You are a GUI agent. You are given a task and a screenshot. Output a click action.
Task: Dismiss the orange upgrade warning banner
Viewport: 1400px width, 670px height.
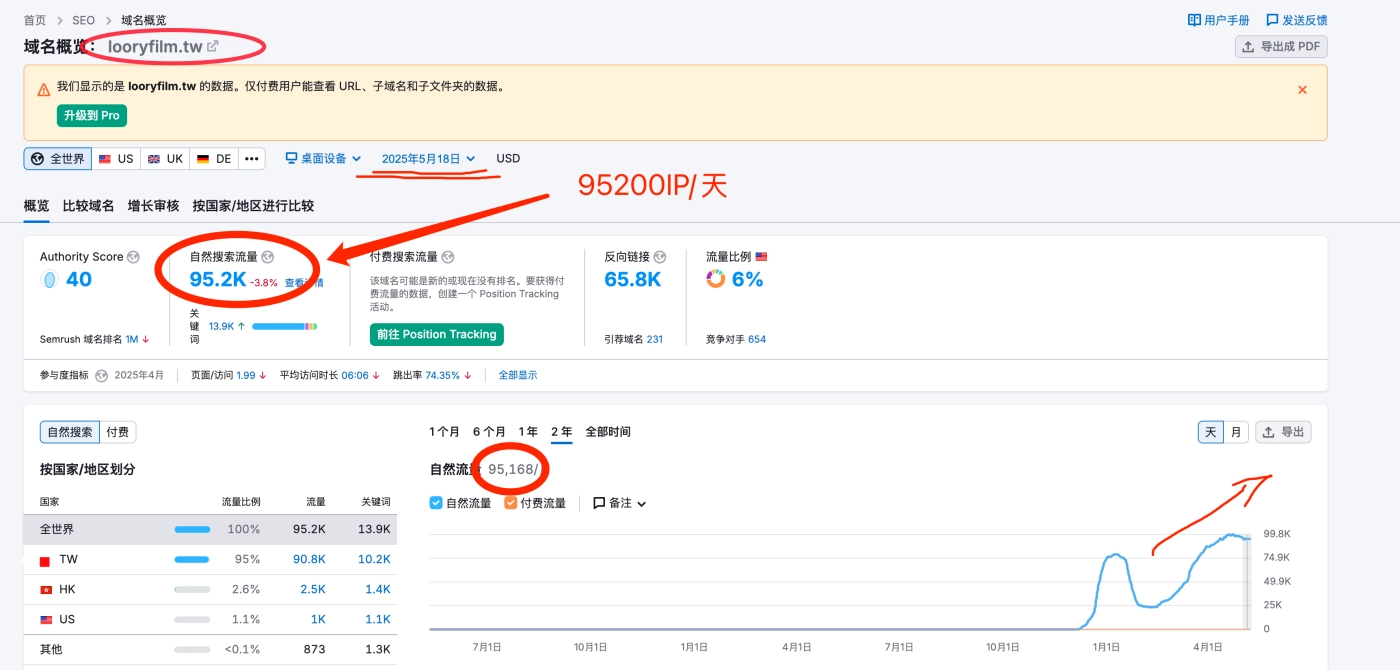click(1302, 90)
